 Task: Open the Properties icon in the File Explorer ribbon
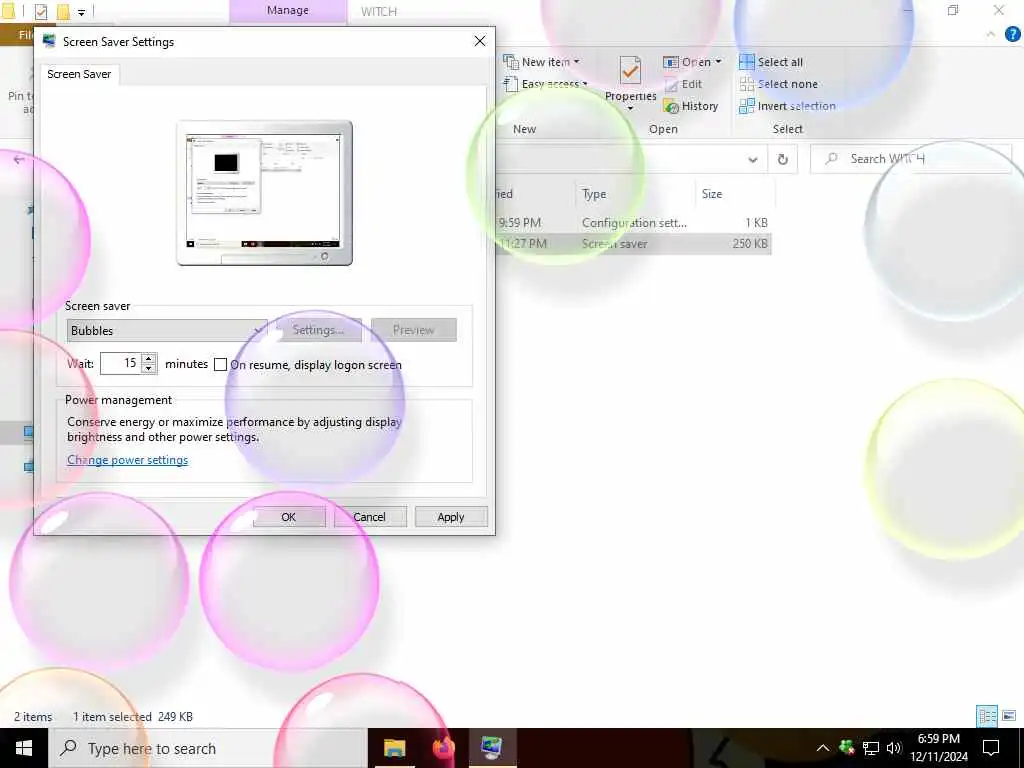630,71
